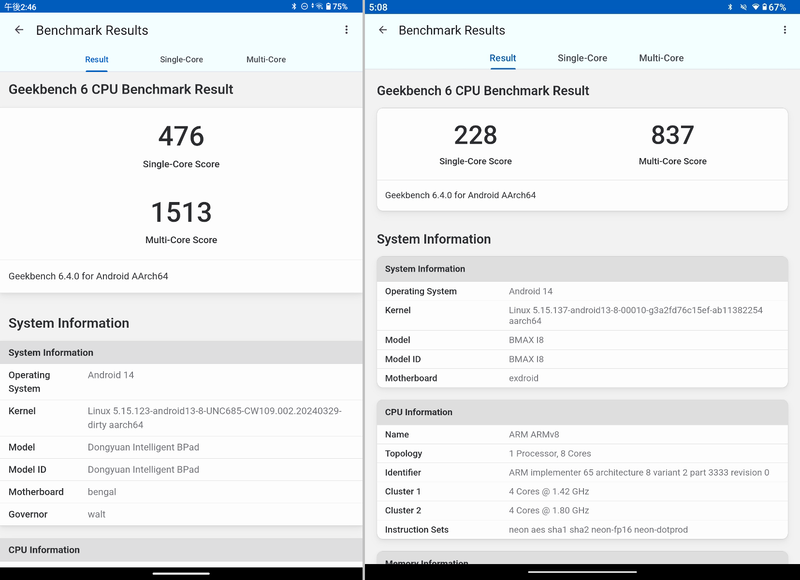Click the alarm icon in left status bar
This screenshot has height=580, width=800.
(x=305, y=7)
